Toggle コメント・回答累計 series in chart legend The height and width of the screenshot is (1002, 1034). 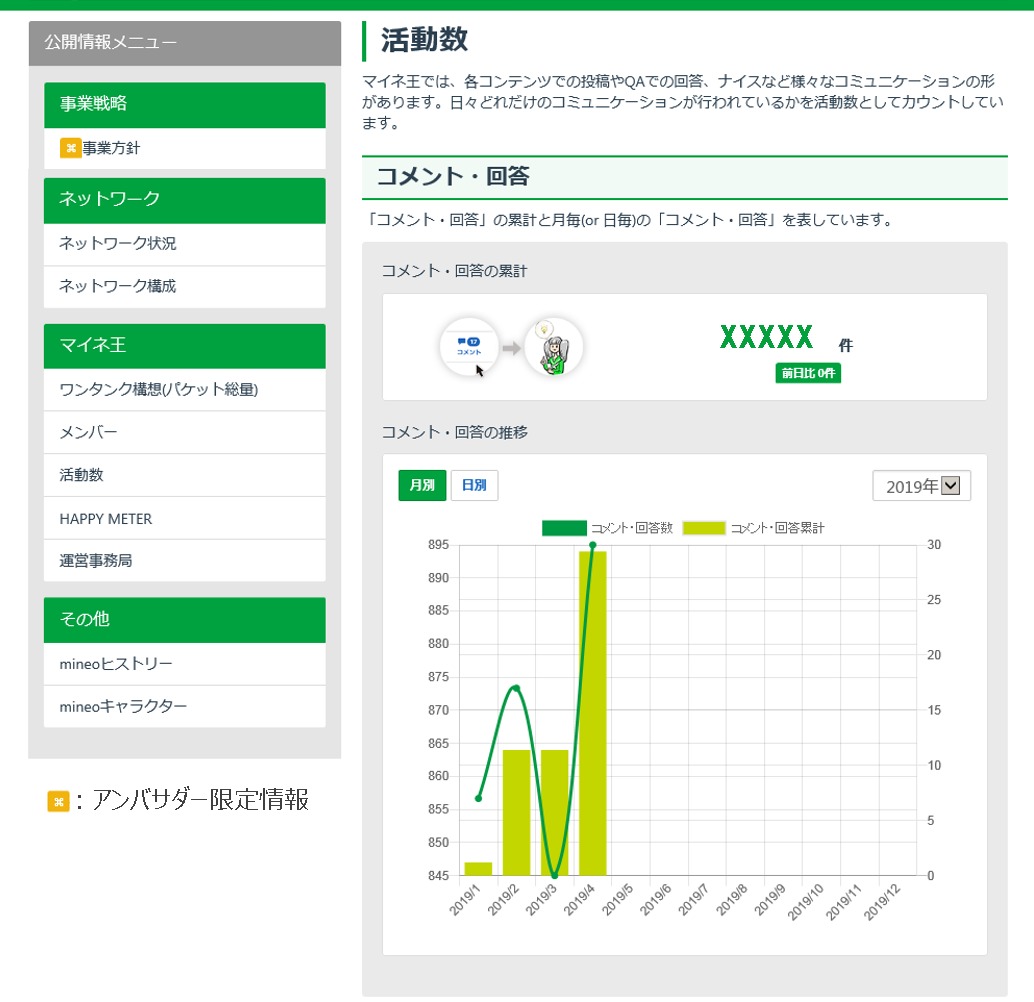(753, 528)
